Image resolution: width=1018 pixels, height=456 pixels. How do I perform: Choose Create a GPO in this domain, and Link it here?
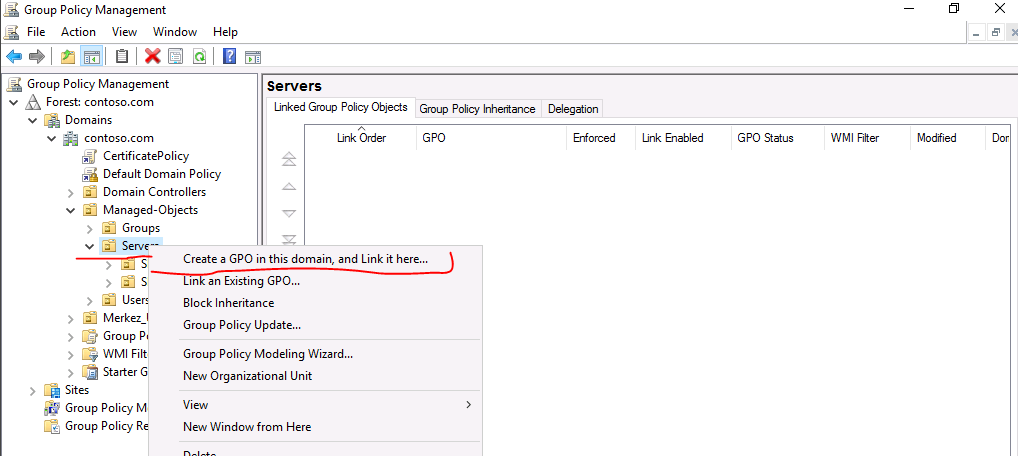[x=316, y=259]
